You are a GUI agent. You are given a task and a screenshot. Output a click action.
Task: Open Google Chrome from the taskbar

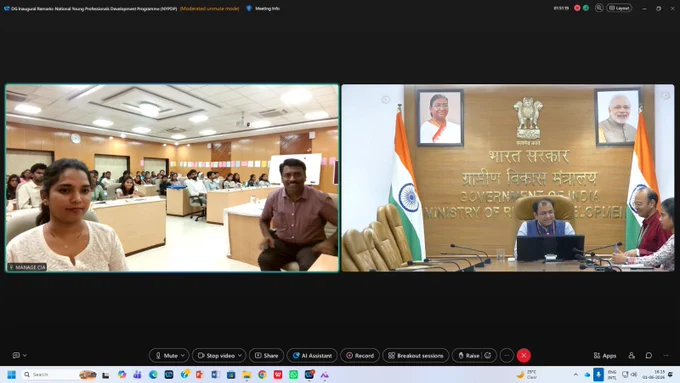coord(262,374)
